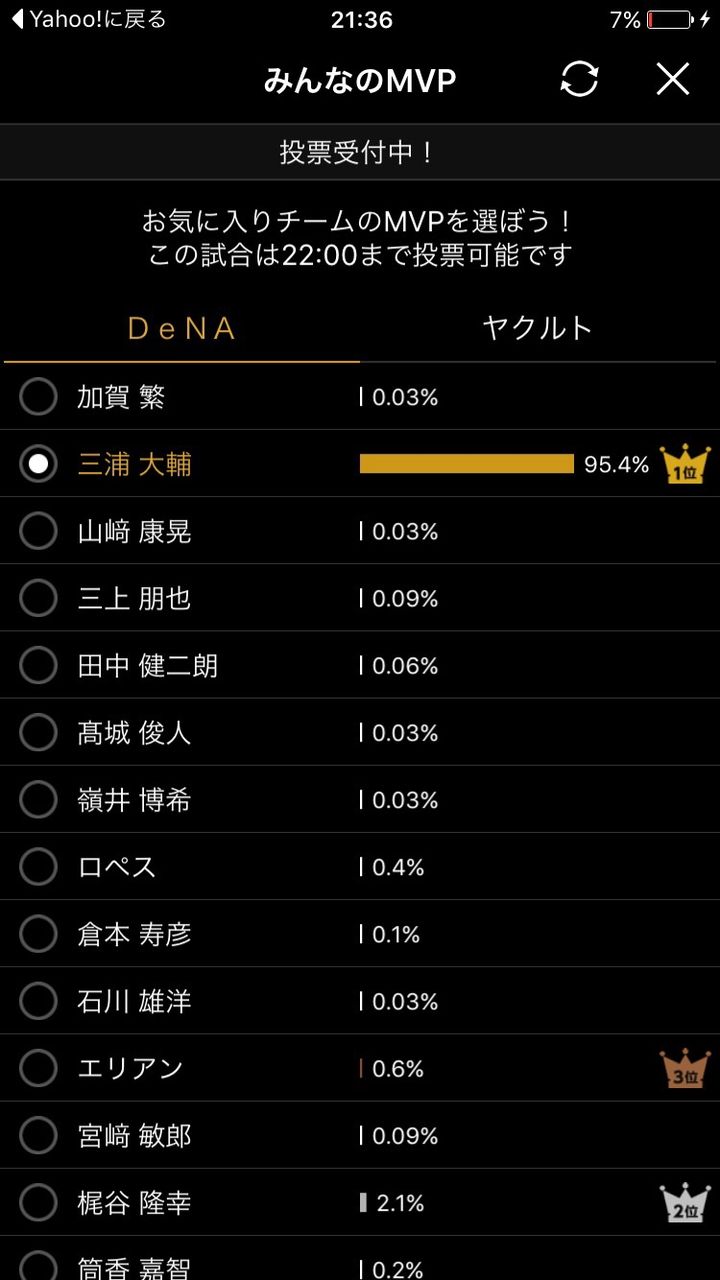The width and height of the screenshot is (720, 1280).
Task: Select 倉本 寿彦 row radio button
Action: tap(38, 934)
